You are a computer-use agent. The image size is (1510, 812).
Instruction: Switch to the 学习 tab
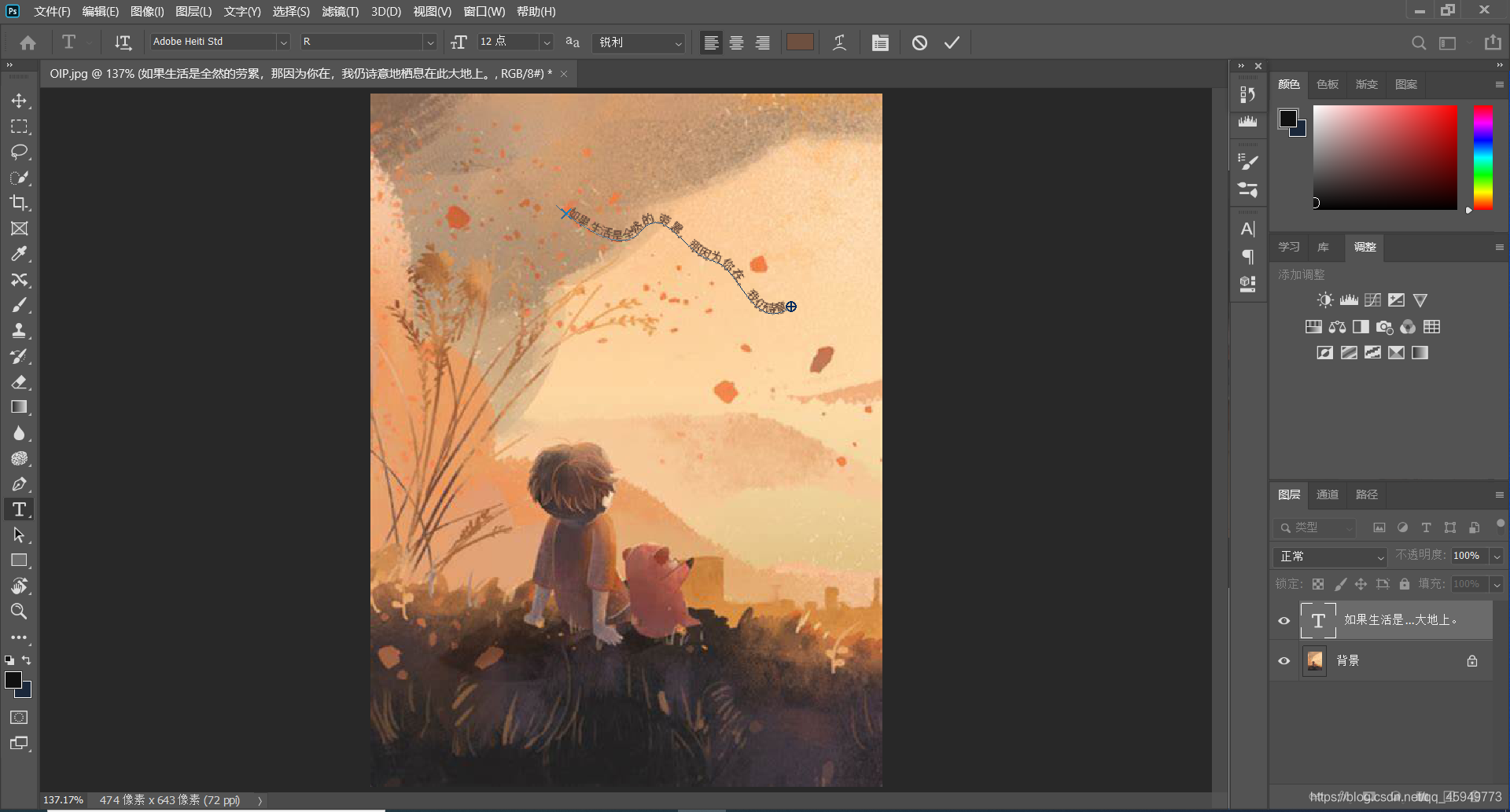[x=1289, y=247]
